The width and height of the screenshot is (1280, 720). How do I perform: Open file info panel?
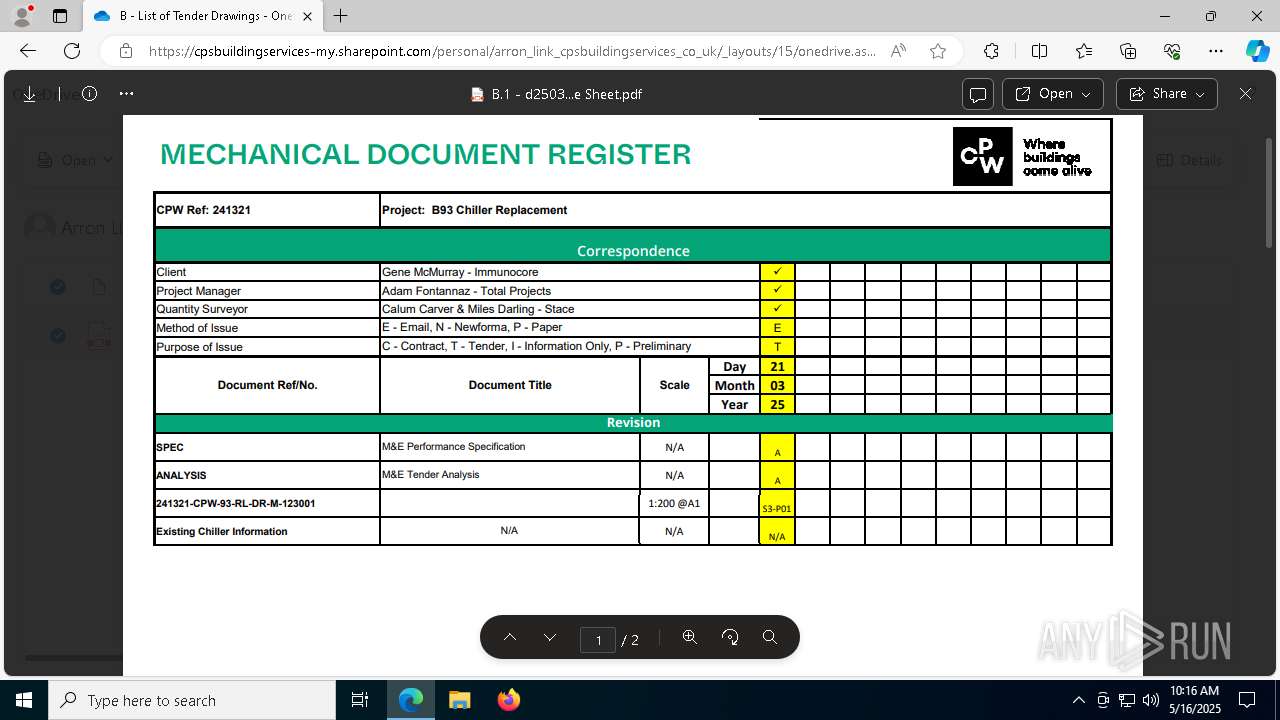click(89, 94)
